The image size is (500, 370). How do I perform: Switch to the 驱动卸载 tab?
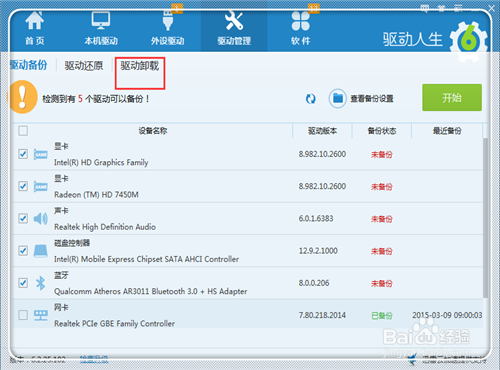140,66
